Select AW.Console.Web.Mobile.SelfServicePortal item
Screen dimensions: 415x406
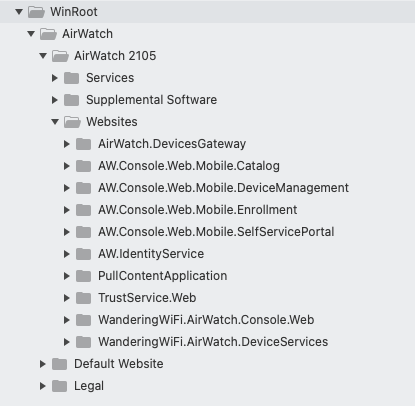click(216, 232)
